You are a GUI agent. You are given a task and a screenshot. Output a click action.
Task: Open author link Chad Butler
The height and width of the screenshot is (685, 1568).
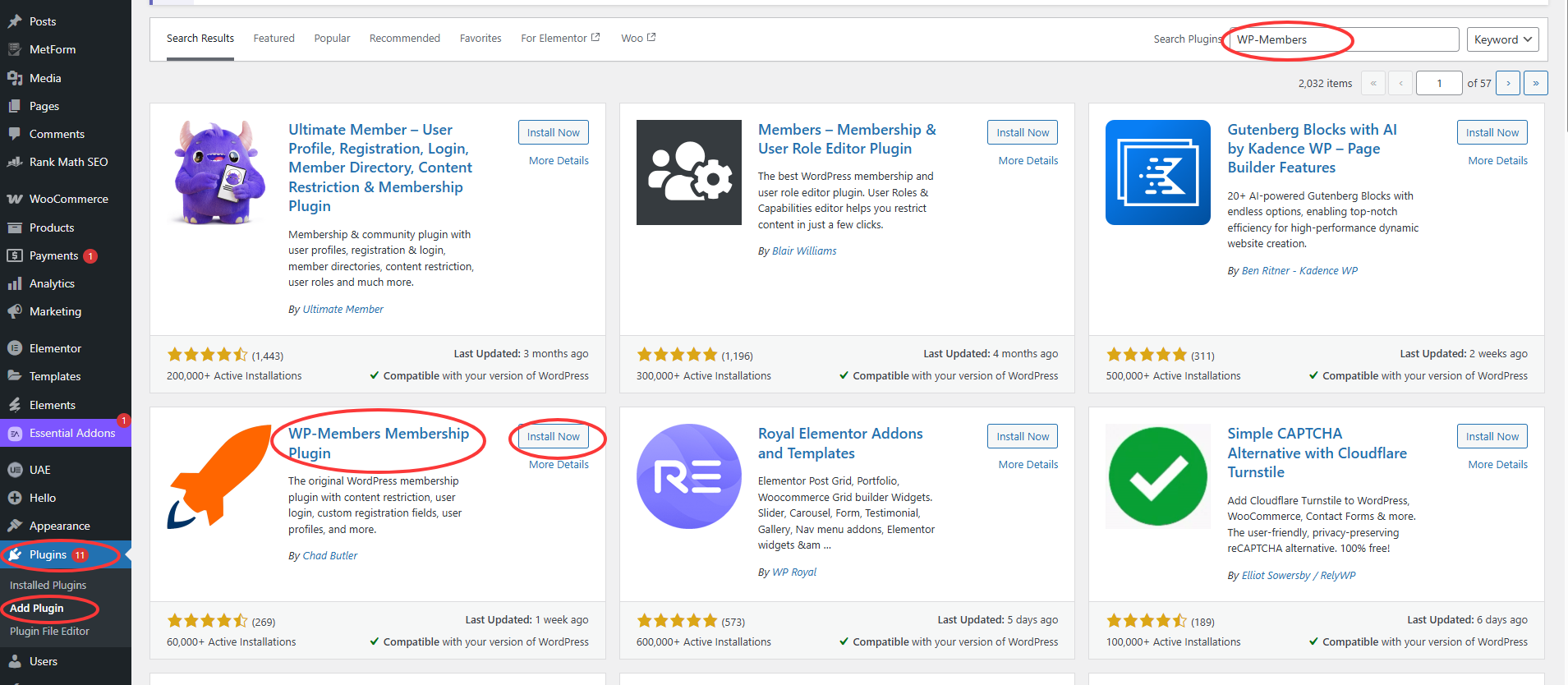pyautogui.click(x=329, y=556)
